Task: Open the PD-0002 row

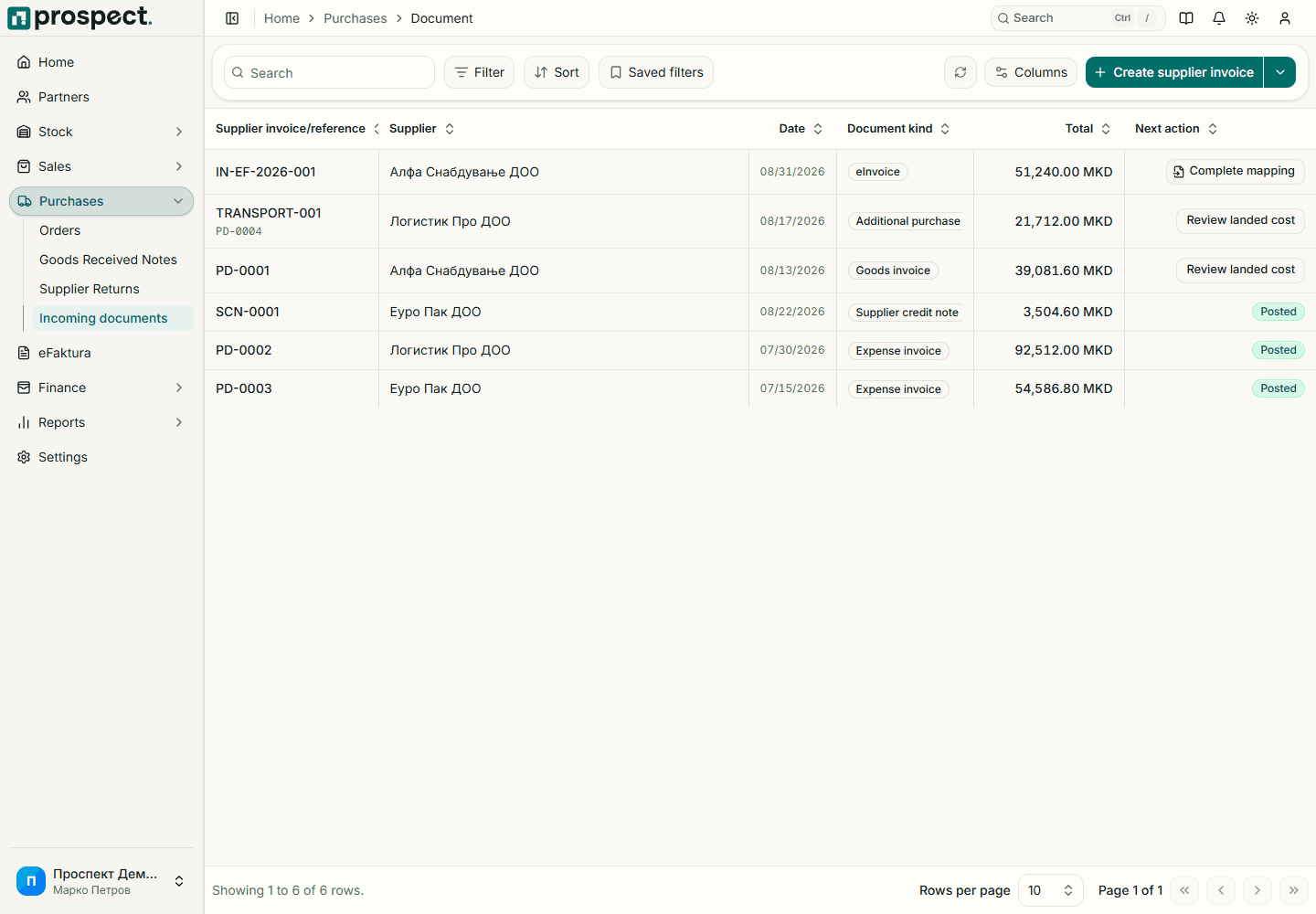Action: (759, 350)
